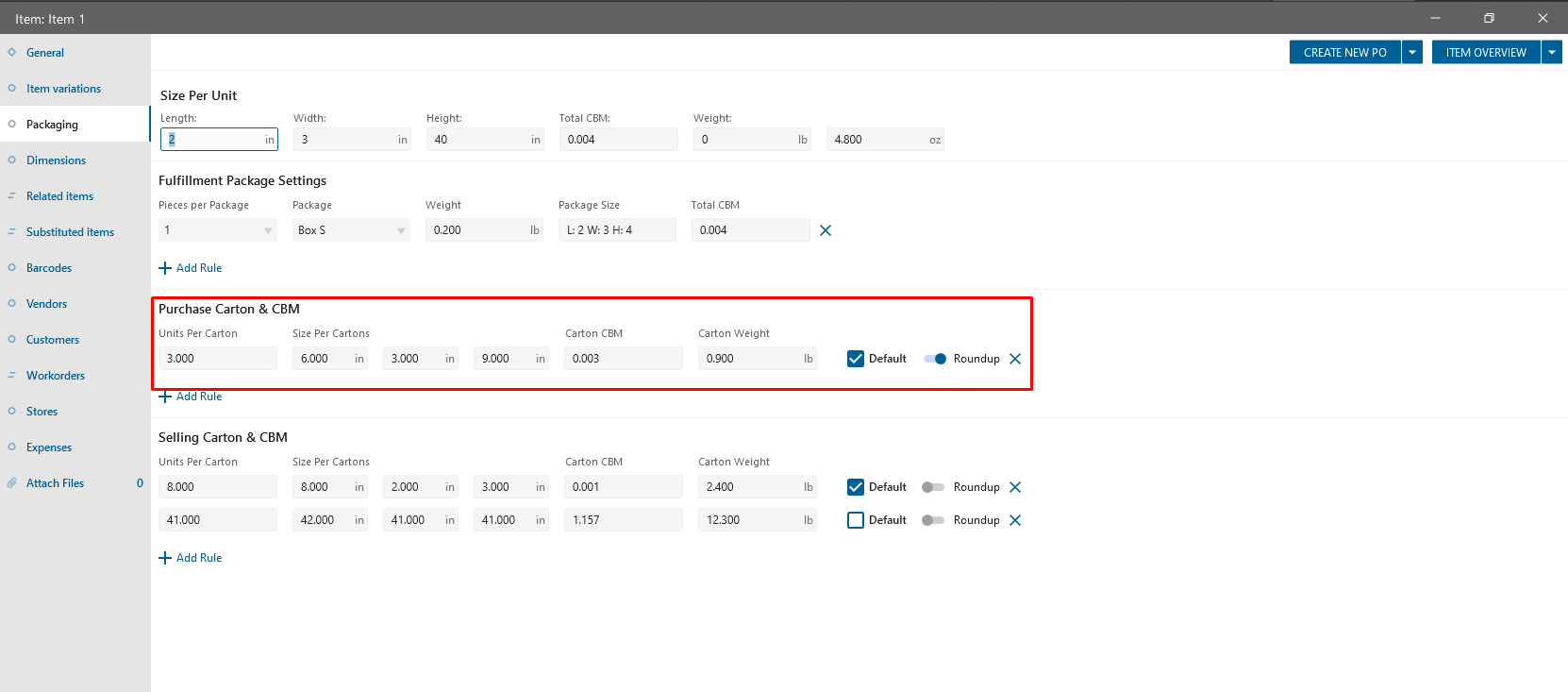The height and width of the screenshot is (692, 1568).
Task: Click the Weight field in ounces
Action: 885,140
